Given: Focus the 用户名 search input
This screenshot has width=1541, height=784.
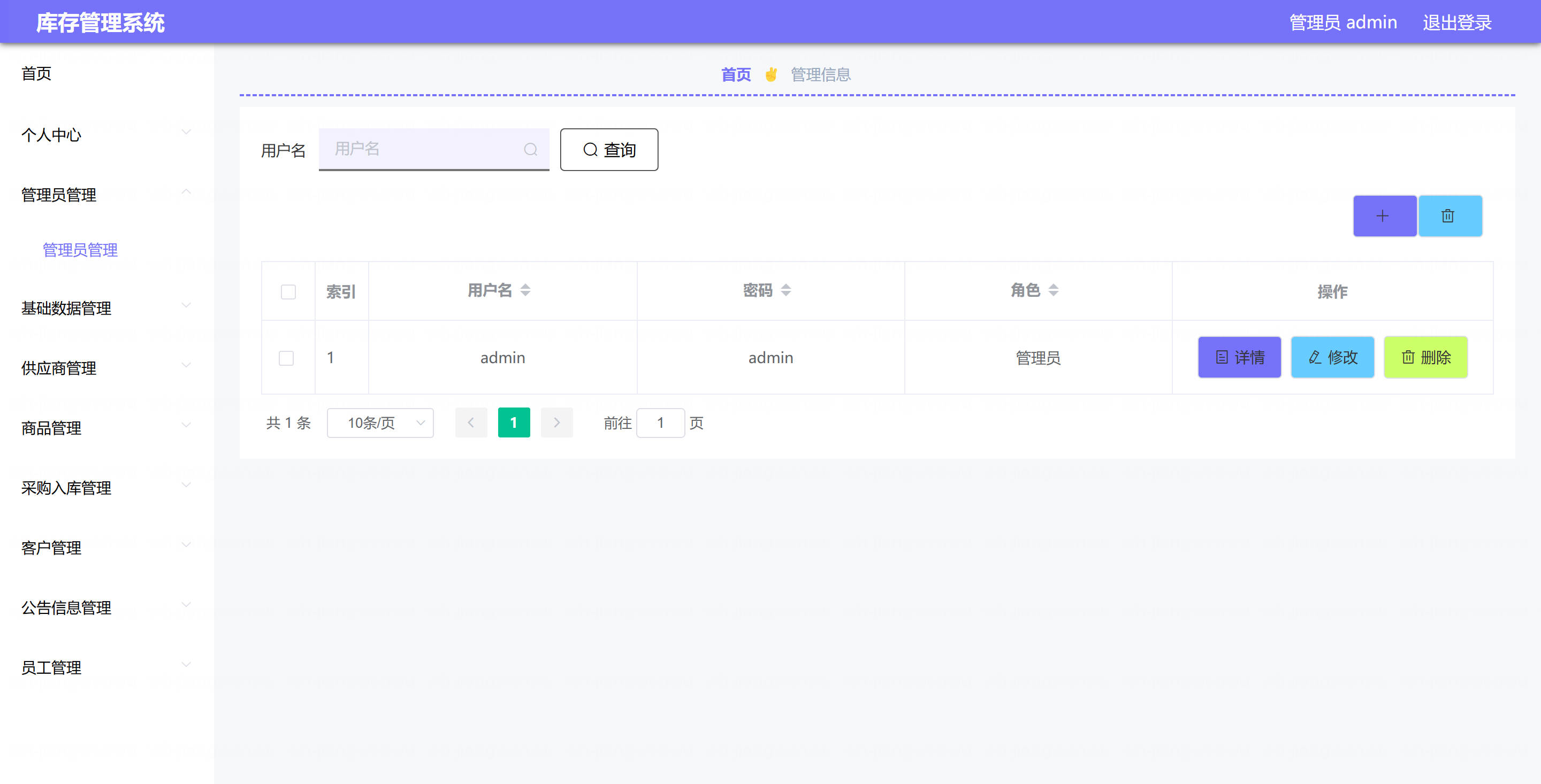Looking at the screenshot, I should coord(434,149).
